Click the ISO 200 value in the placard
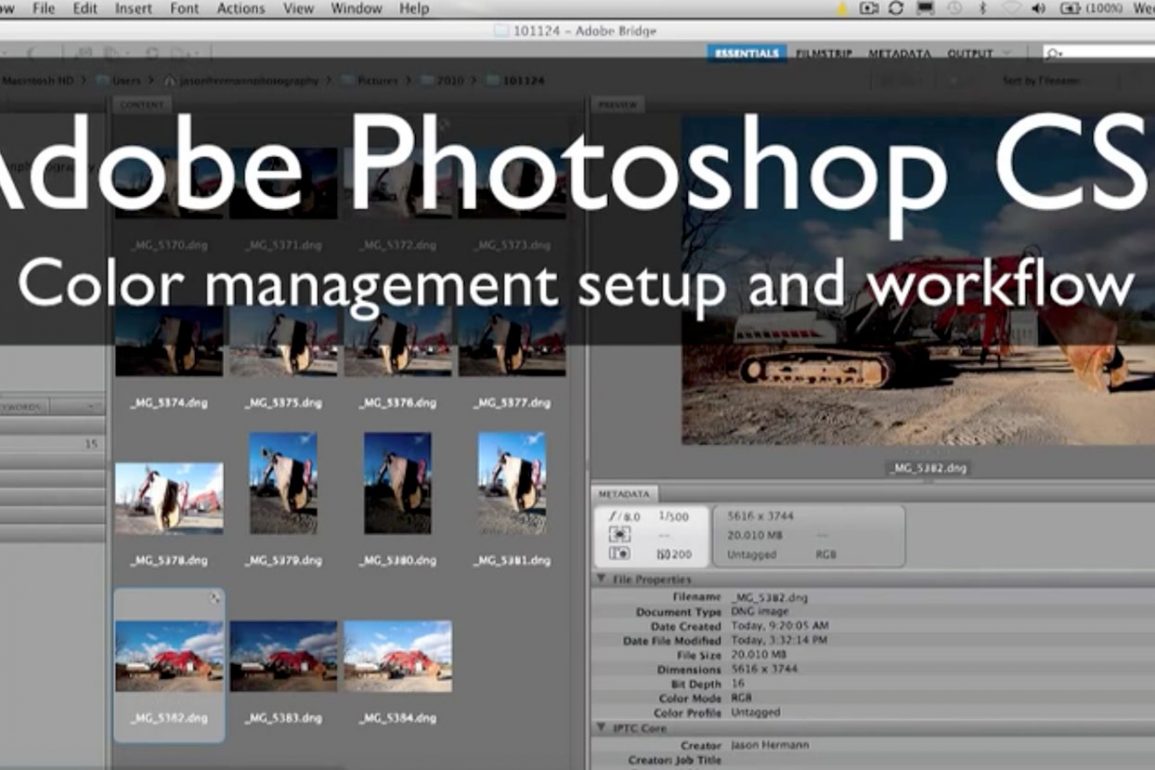 (674, 554)
